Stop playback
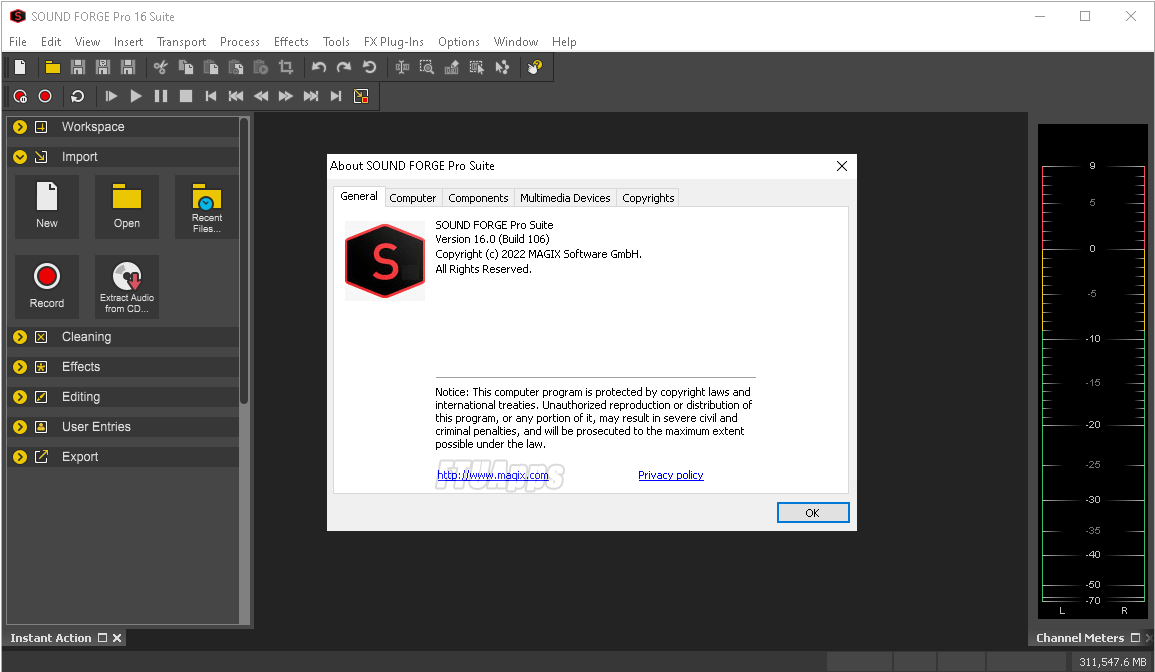 [186, 96]
